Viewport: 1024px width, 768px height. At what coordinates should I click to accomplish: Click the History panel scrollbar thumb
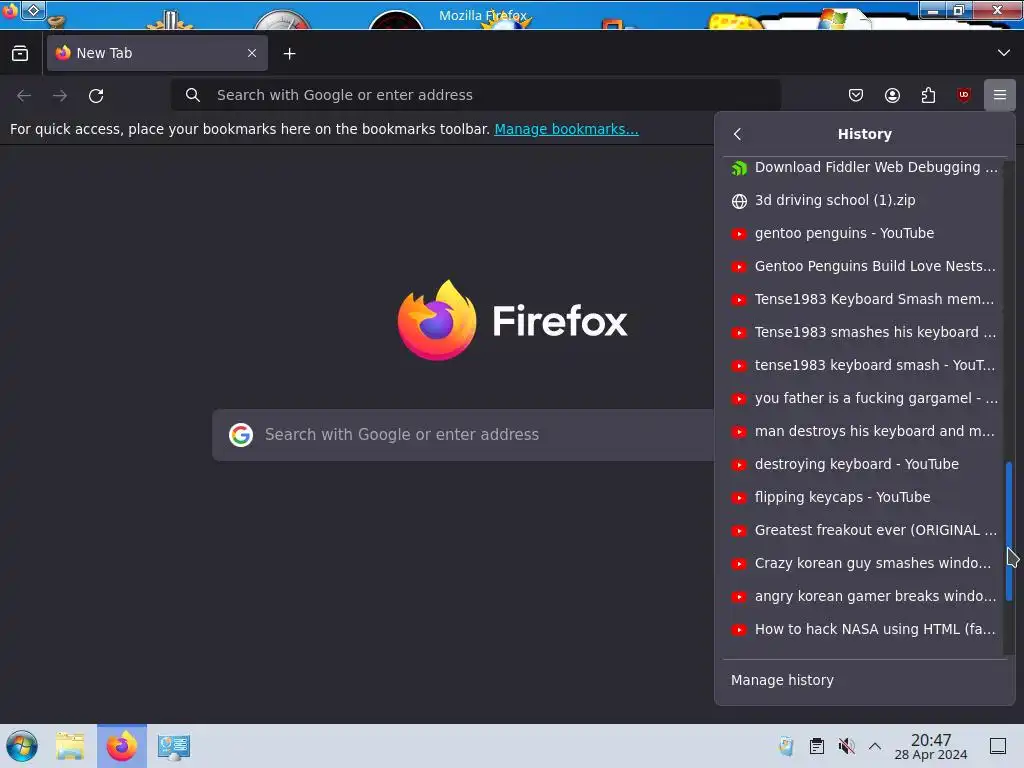[1009, 531]
